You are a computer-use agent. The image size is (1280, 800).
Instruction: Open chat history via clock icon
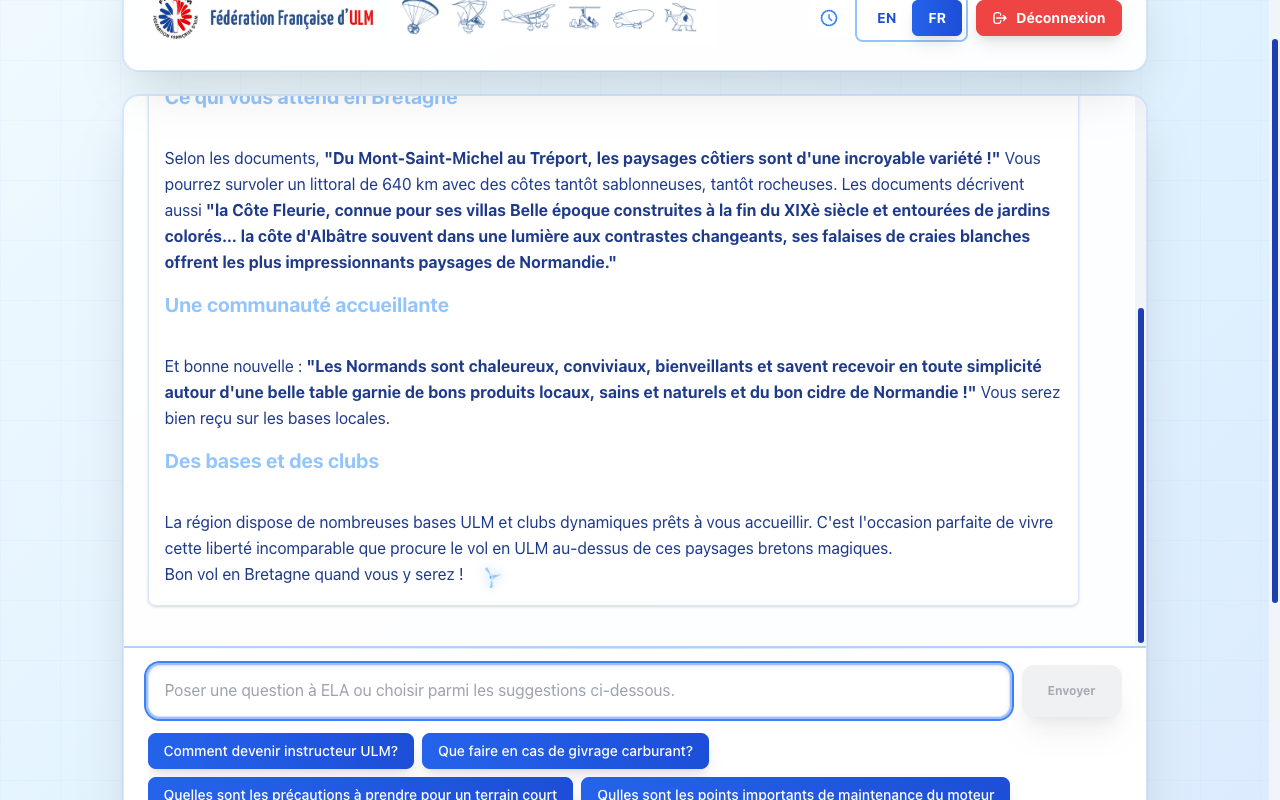829,18
